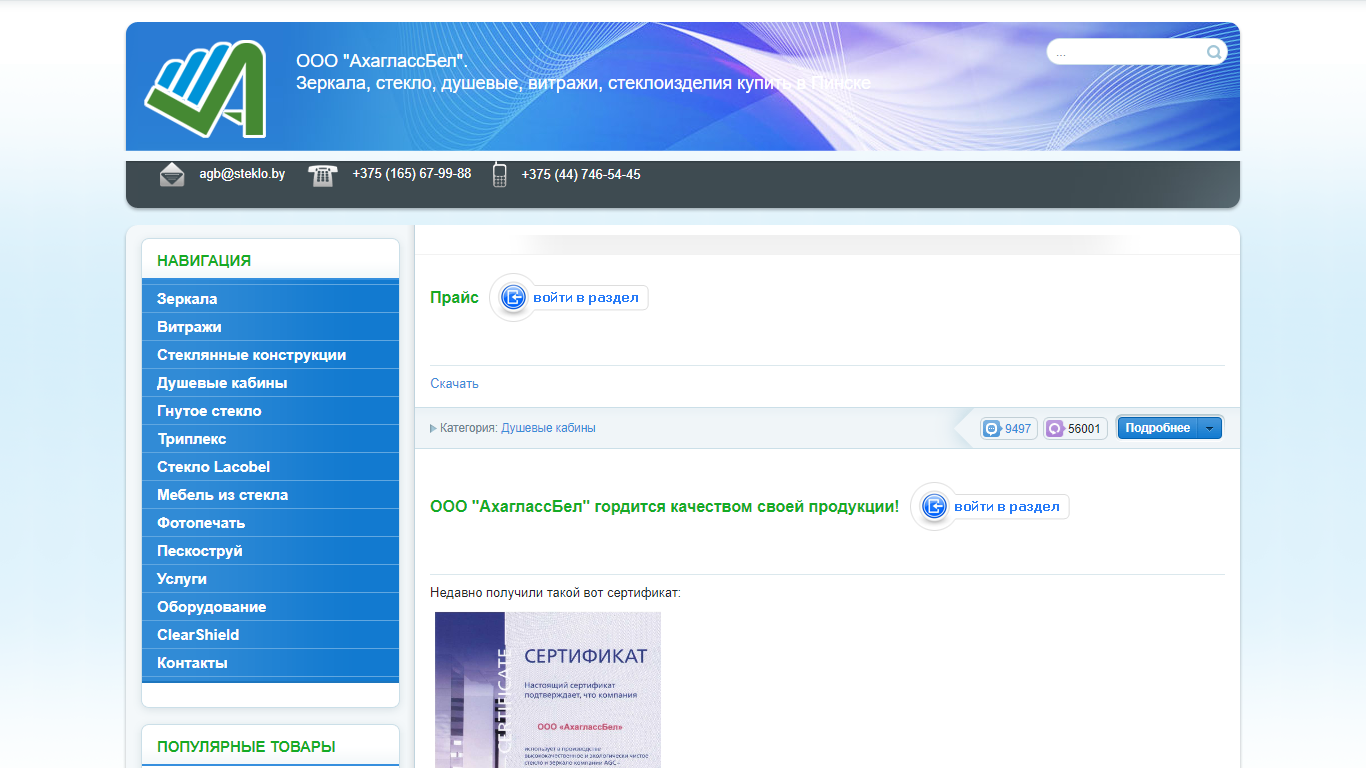Open the Мебель из стекла item
Image resolution: width=1366 pixels, height=768 pixels.
[x=270, y=495]
